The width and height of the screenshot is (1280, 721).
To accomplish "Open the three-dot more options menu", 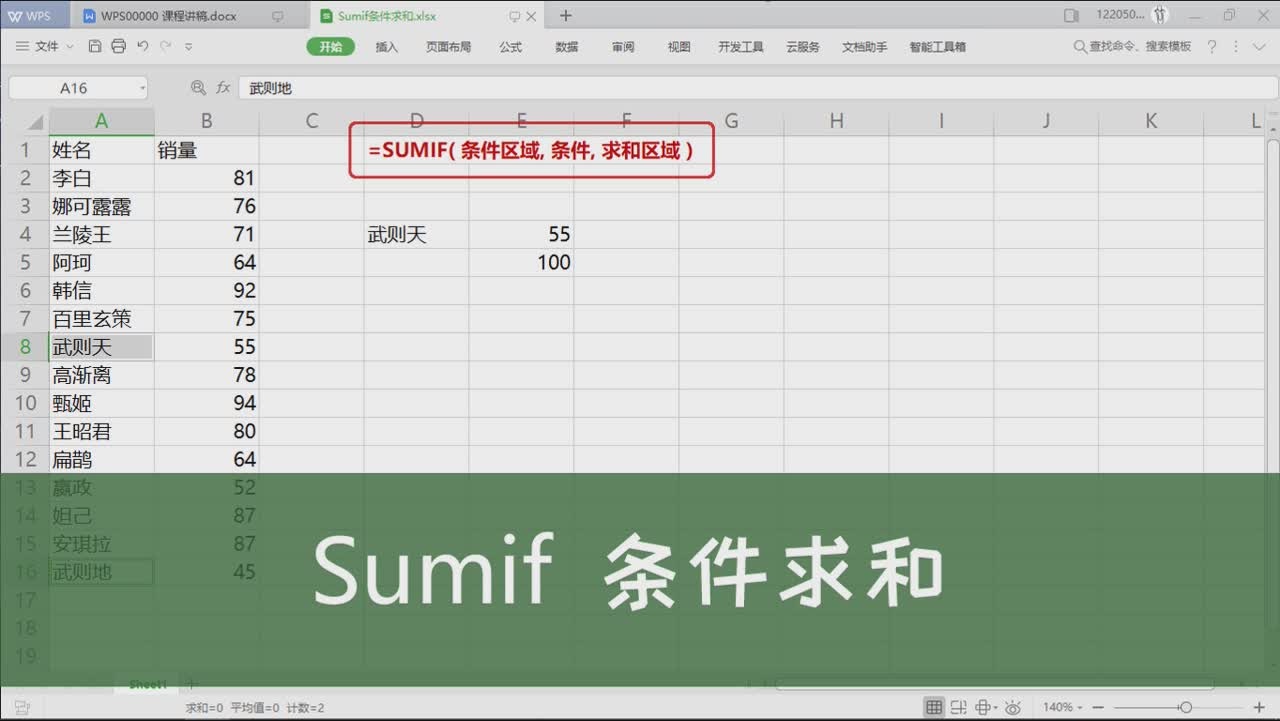I will click(1236, 47).
